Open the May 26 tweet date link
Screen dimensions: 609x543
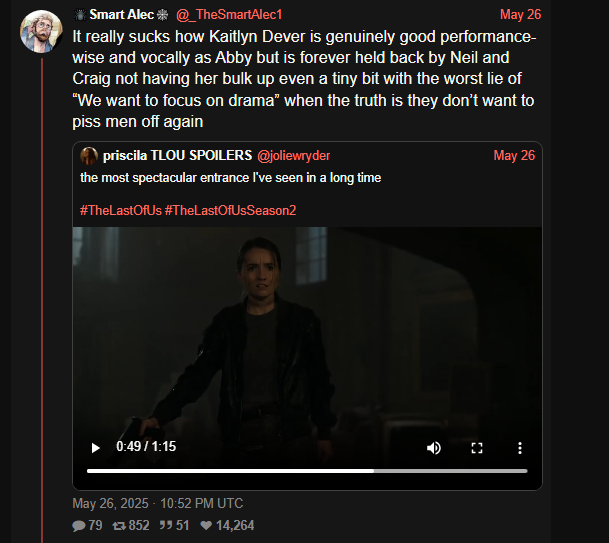520,14
